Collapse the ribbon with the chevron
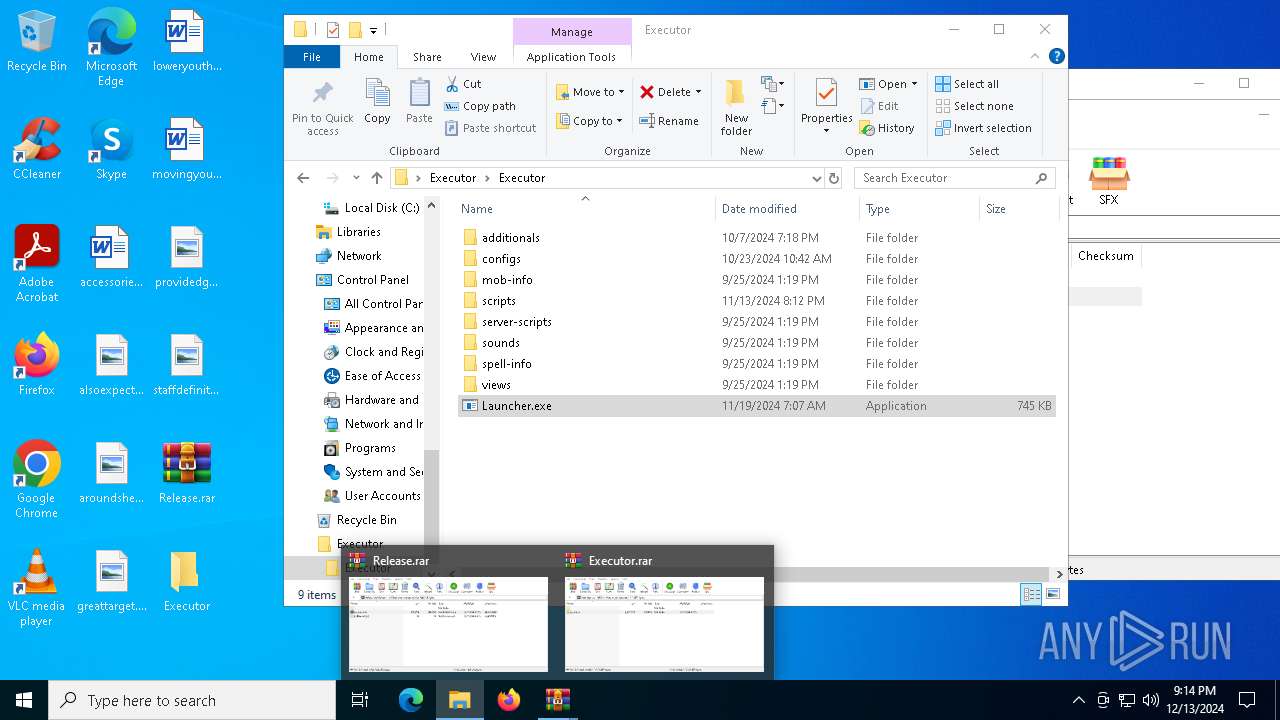The width and height of the screenshot is (1280, 720). click(1035, 57)
